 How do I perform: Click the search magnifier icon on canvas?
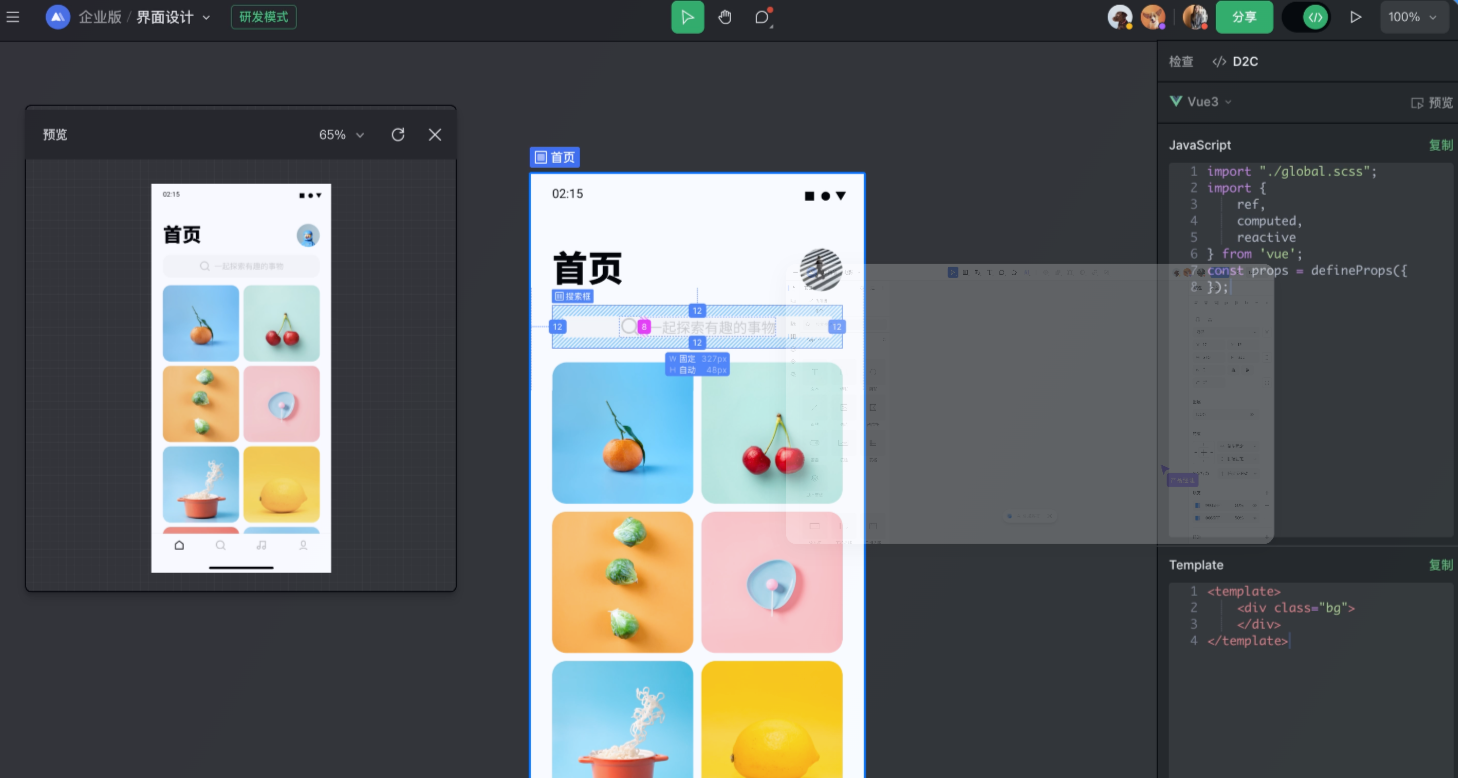(x=629, y=326)
